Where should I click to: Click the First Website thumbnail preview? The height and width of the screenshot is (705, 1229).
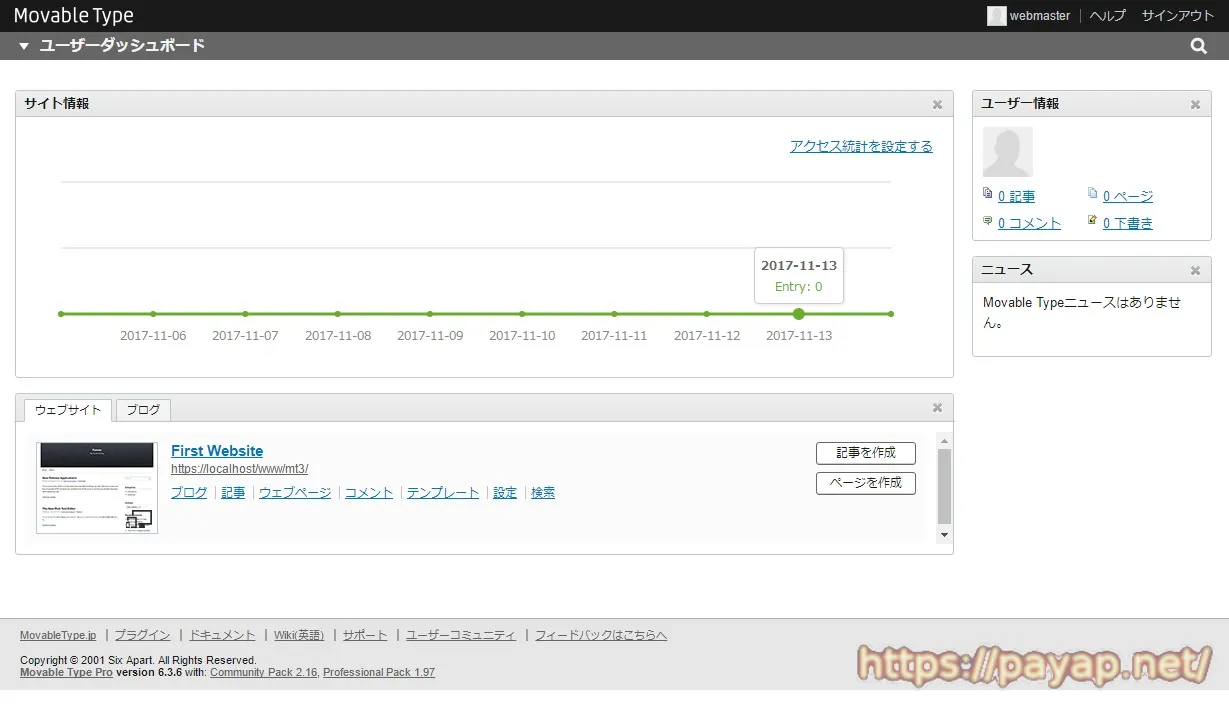(97, 488)
